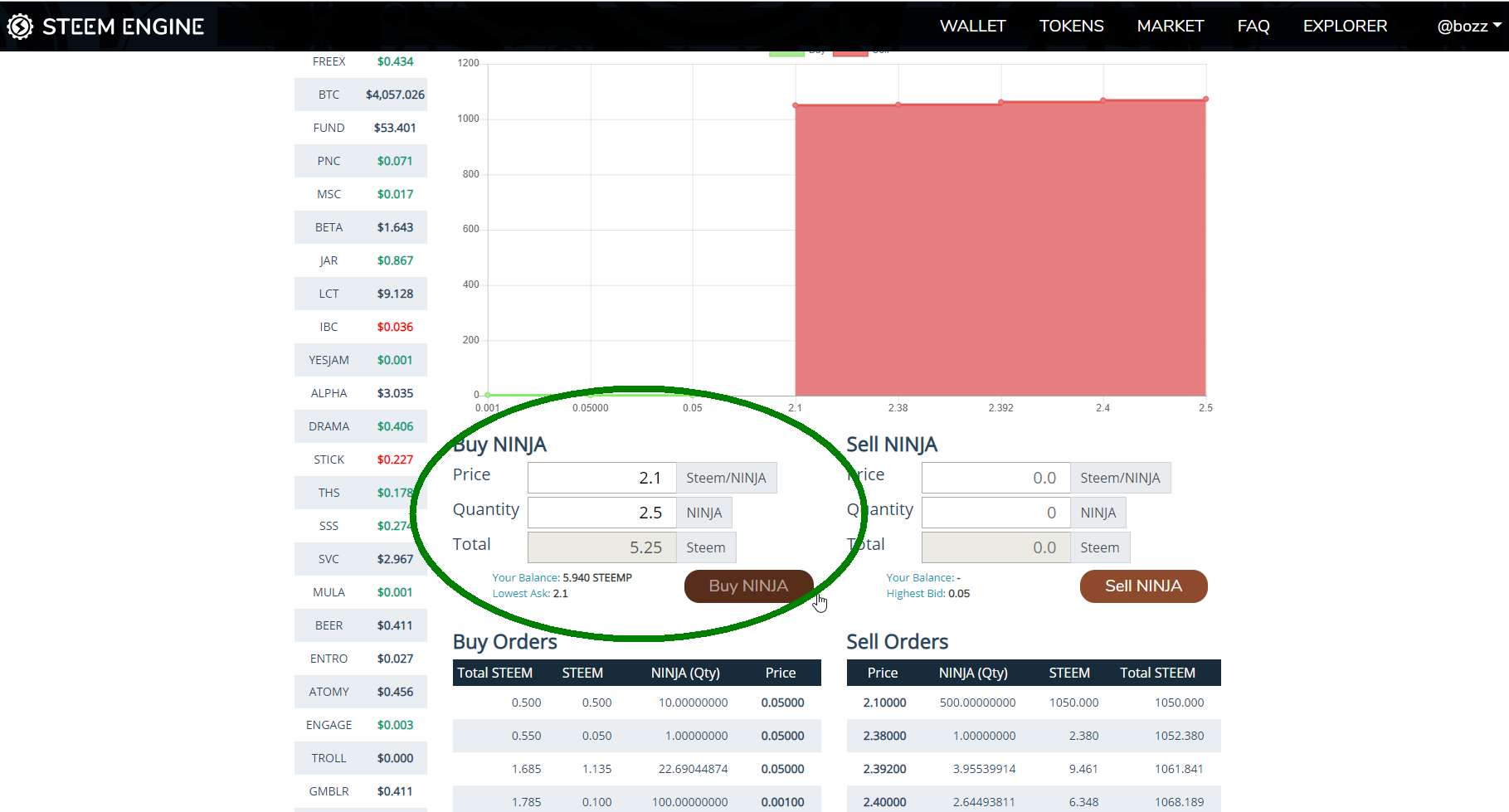The height and width of the screenshot is (812, 1509).
Task: Select the GMBLR token row
Action: click(361, 791)
